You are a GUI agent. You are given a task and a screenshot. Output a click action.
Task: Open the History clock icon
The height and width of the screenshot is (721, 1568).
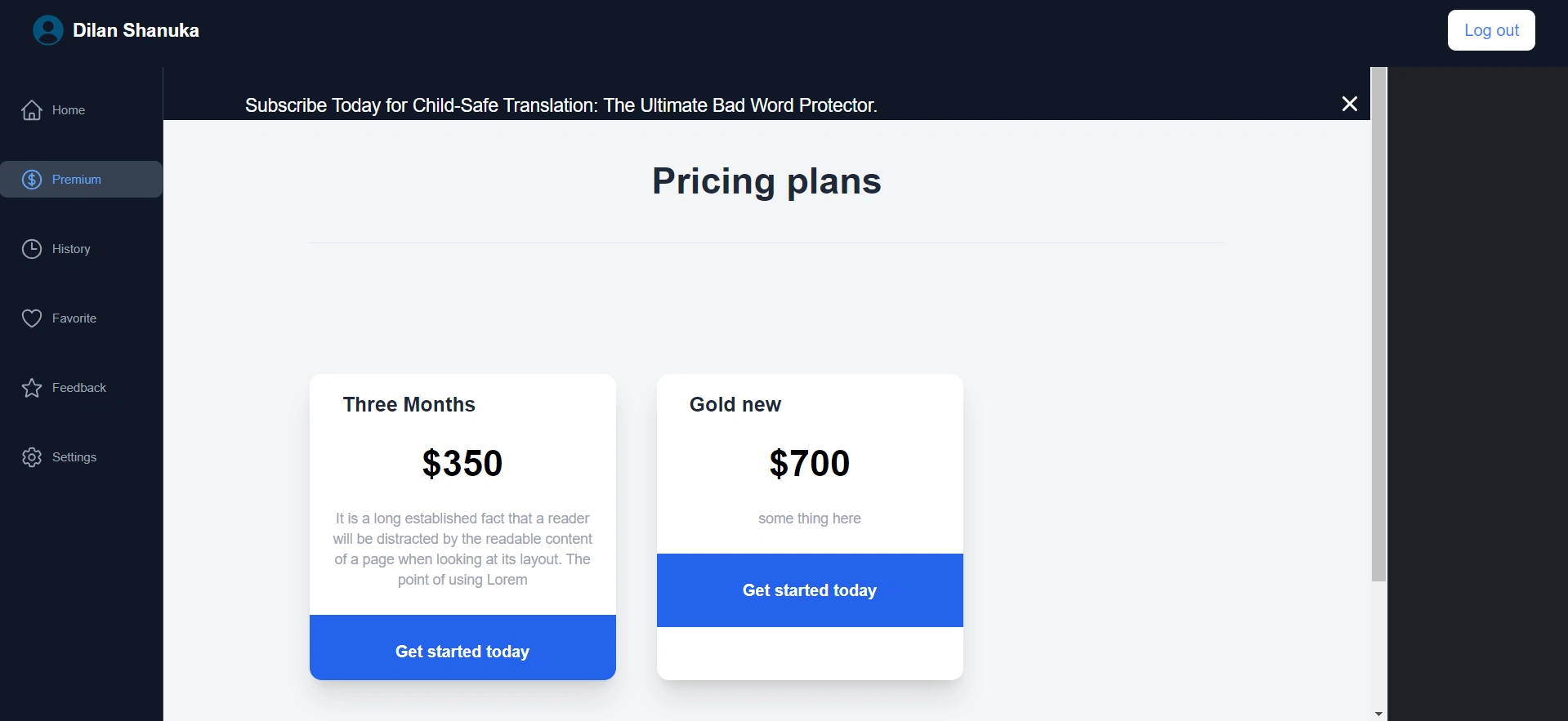tap(32, 249)
